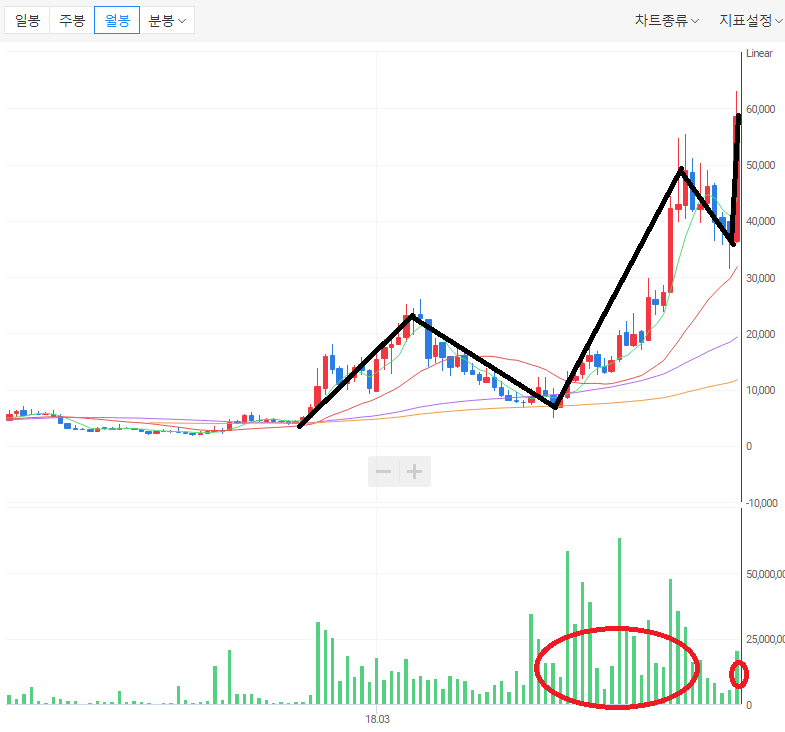Zoom out chart with the minus button
This screenshot has width=785, height=732.
(383, 471)
